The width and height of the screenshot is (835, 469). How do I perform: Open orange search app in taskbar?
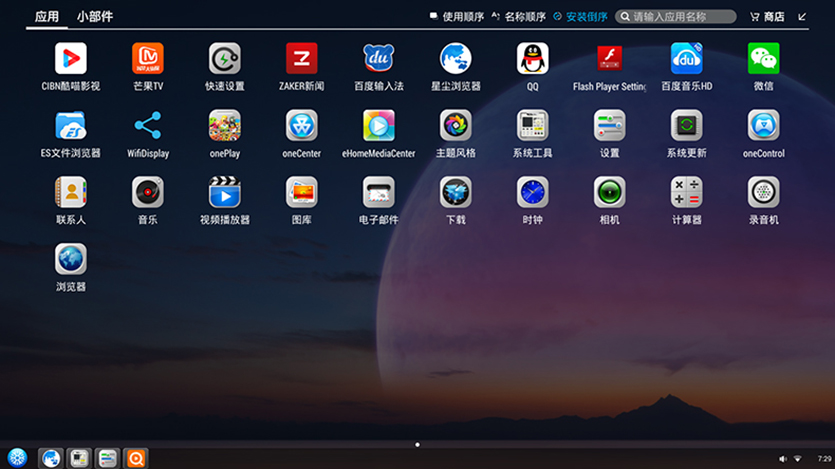[136, 458]
